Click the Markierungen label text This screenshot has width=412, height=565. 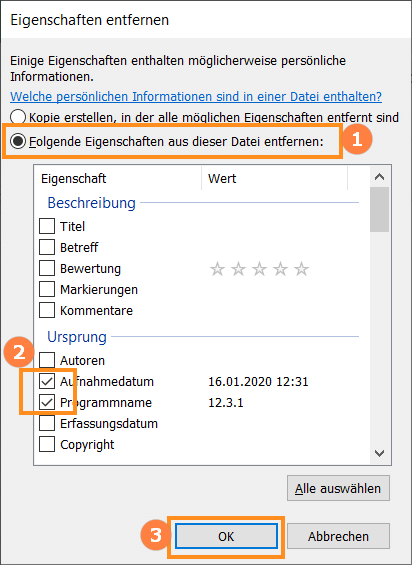[x=99, y=290]
